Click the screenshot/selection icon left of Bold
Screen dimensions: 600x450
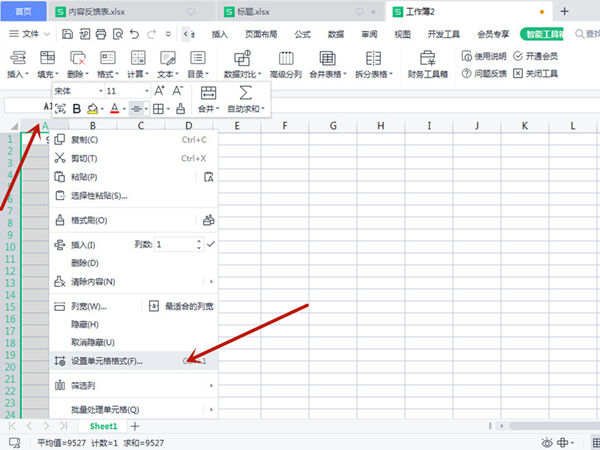click(60, 109)
